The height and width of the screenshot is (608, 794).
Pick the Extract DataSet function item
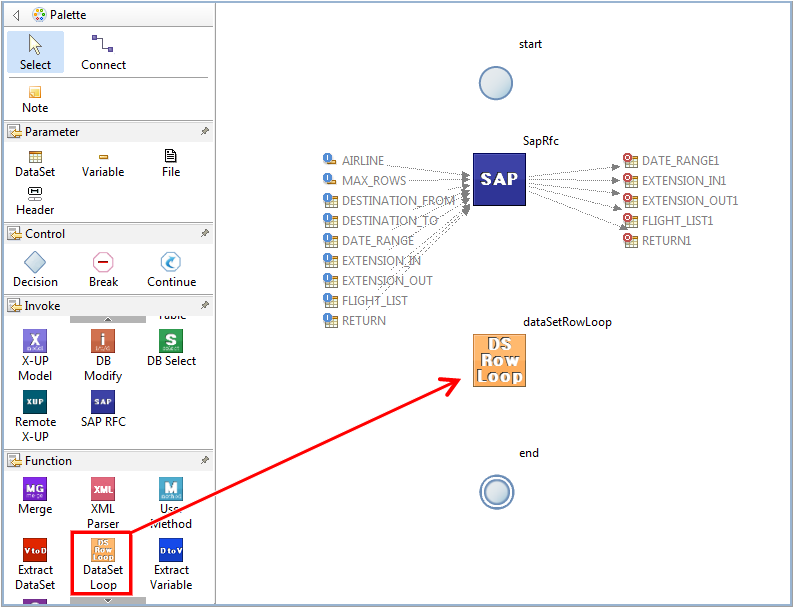pyautogui.click(x=35, y=564)
